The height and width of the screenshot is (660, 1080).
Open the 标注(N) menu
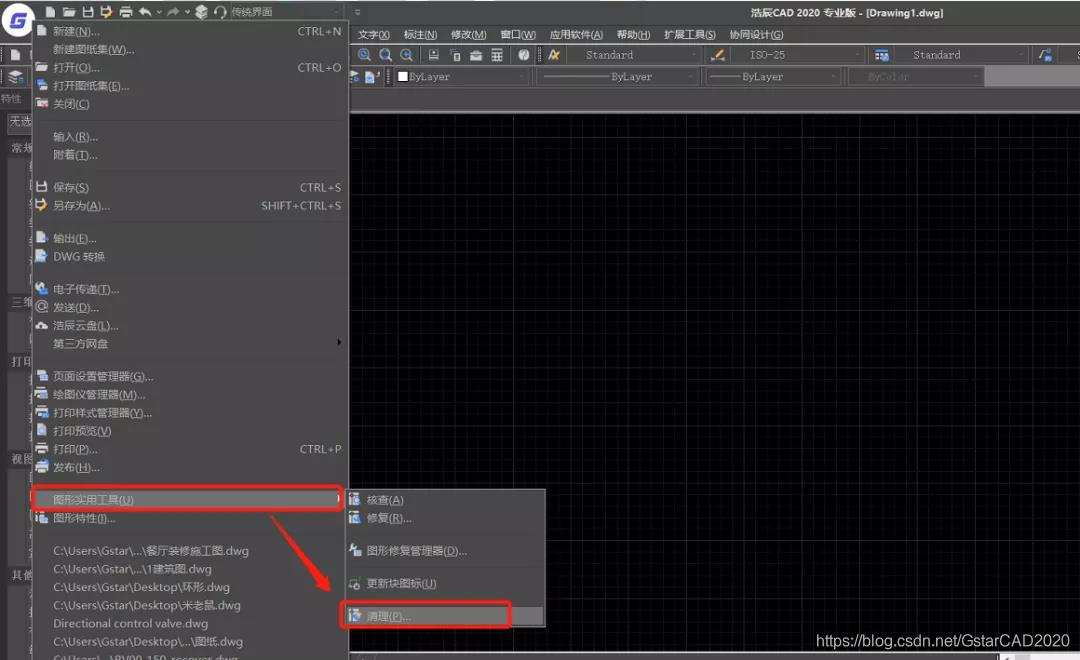point(420,34)
